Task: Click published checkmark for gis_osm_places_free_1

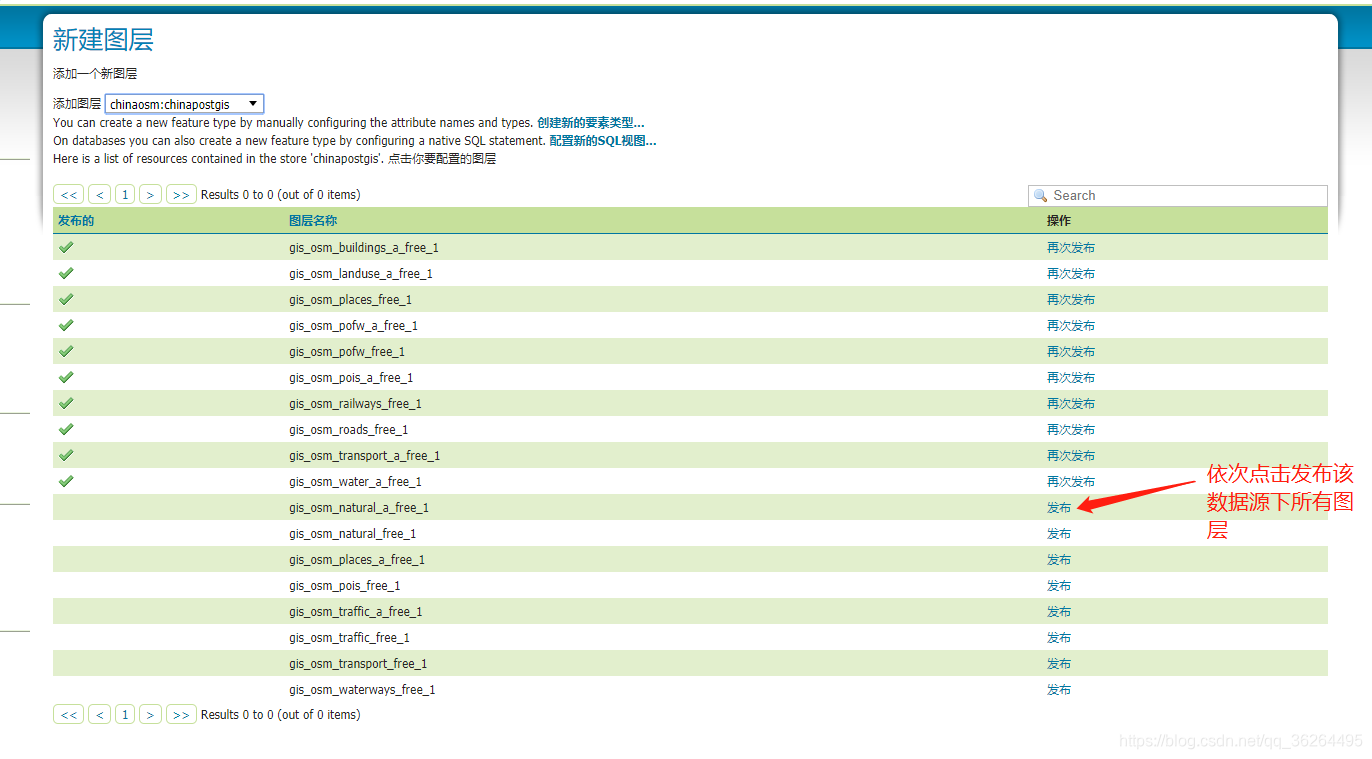Action: (x=66, y=299)
